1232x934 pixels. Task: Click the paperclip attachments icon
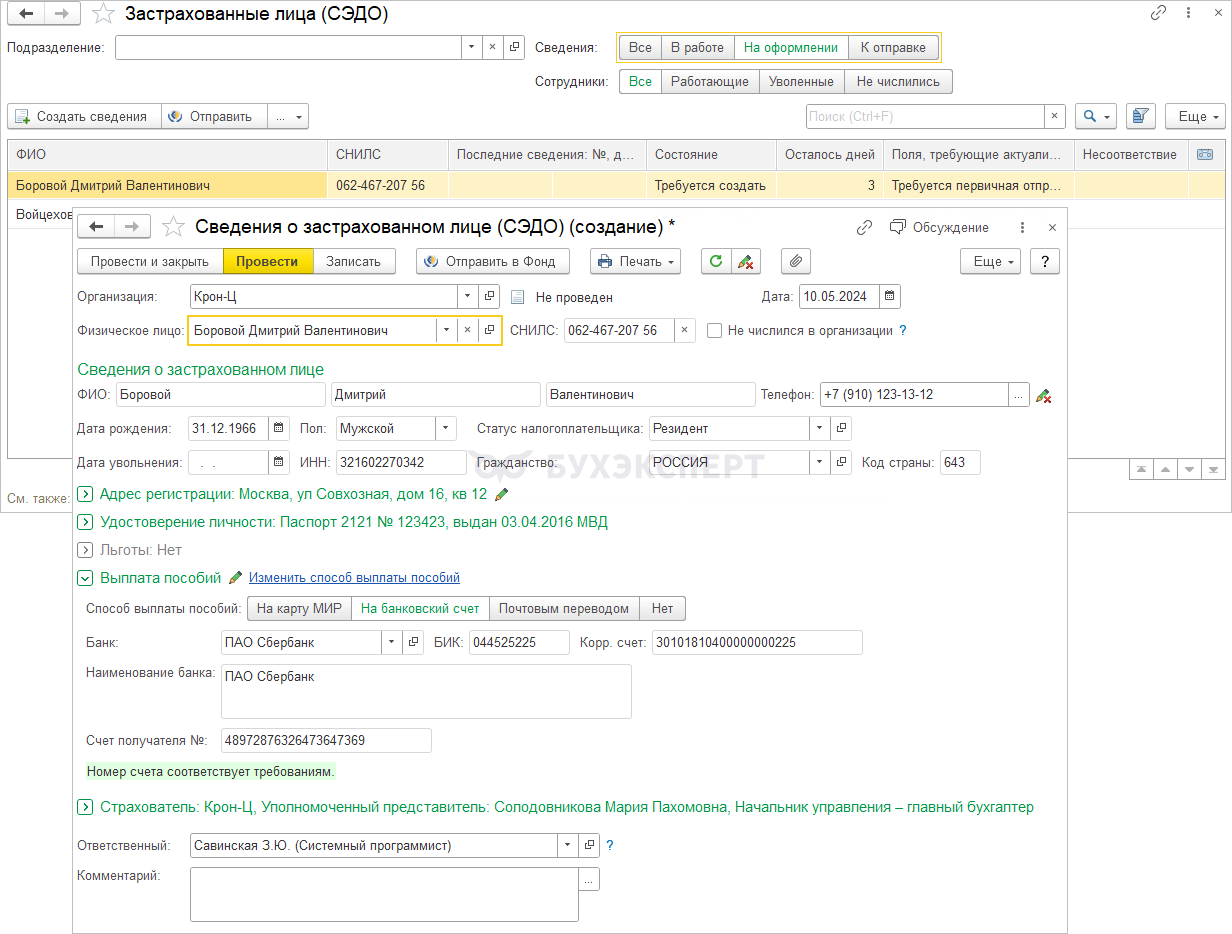pyautogui.click(x=796, y=262)
